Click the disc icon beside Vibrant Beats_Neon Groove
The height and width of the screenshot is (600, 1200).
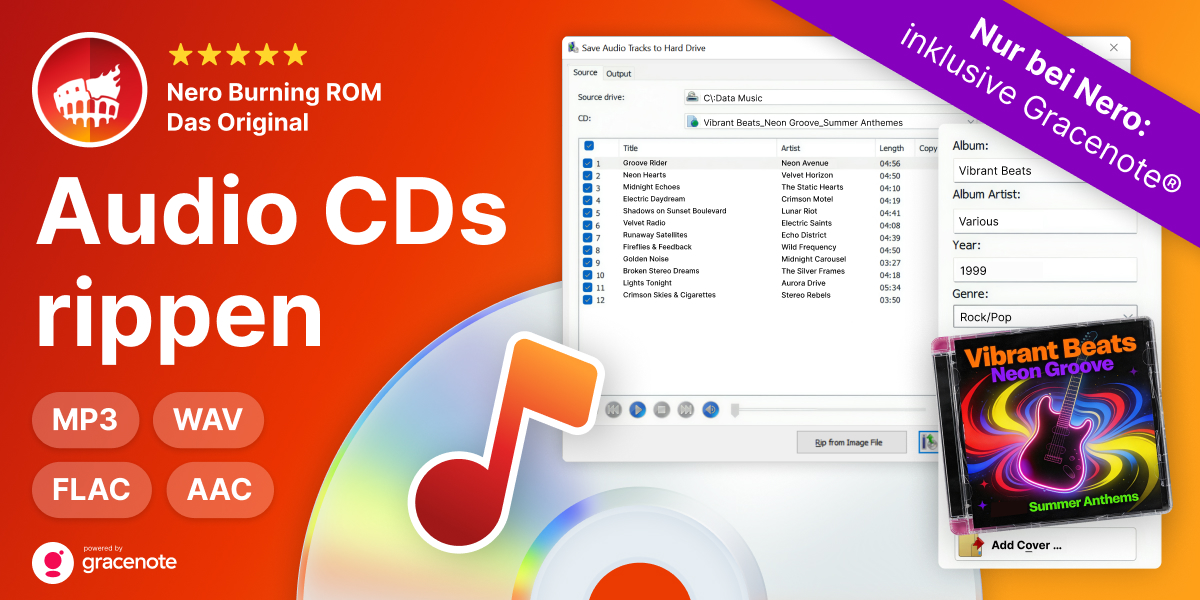click(x=692, y=122)
